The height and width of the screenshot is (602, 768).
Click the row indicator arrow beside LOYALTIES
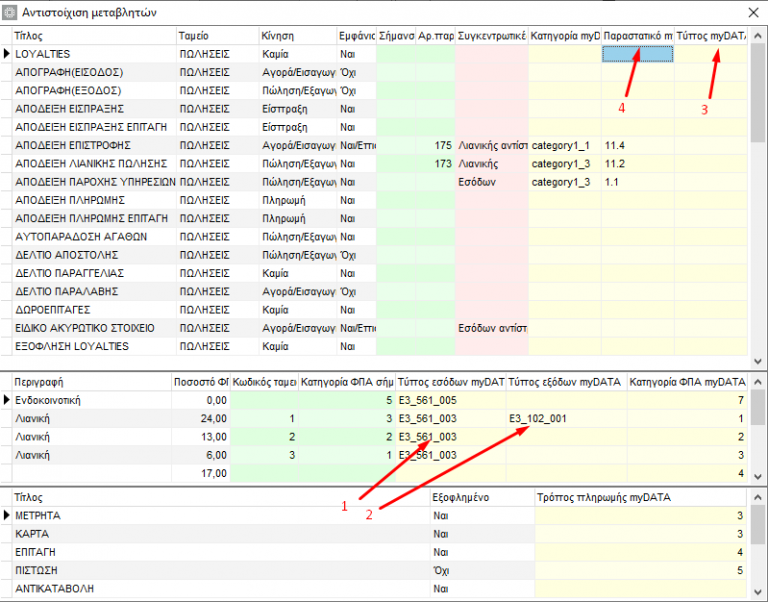point(6,54)
